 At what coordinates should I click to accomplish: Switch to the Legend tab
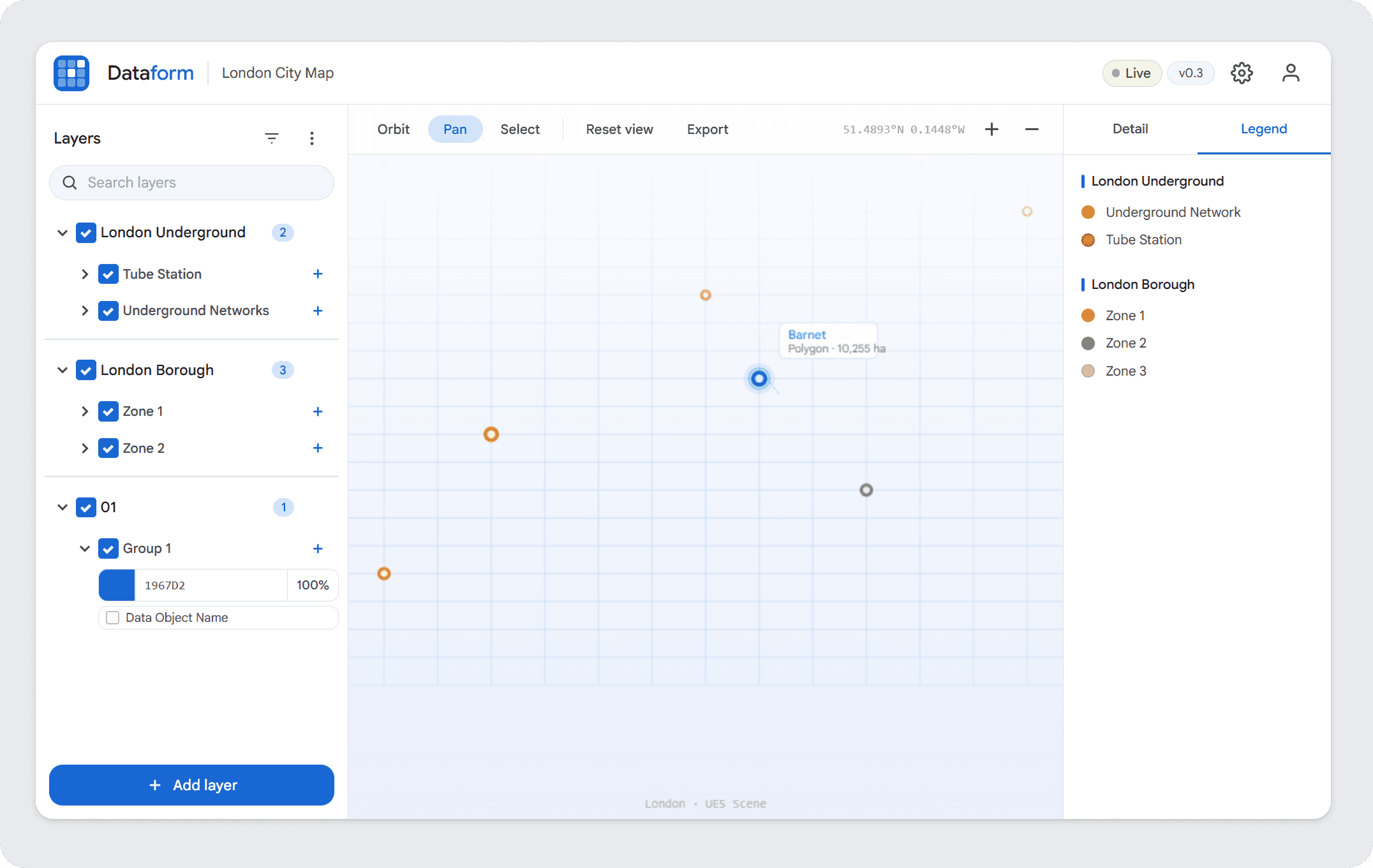coord(1263,129)
